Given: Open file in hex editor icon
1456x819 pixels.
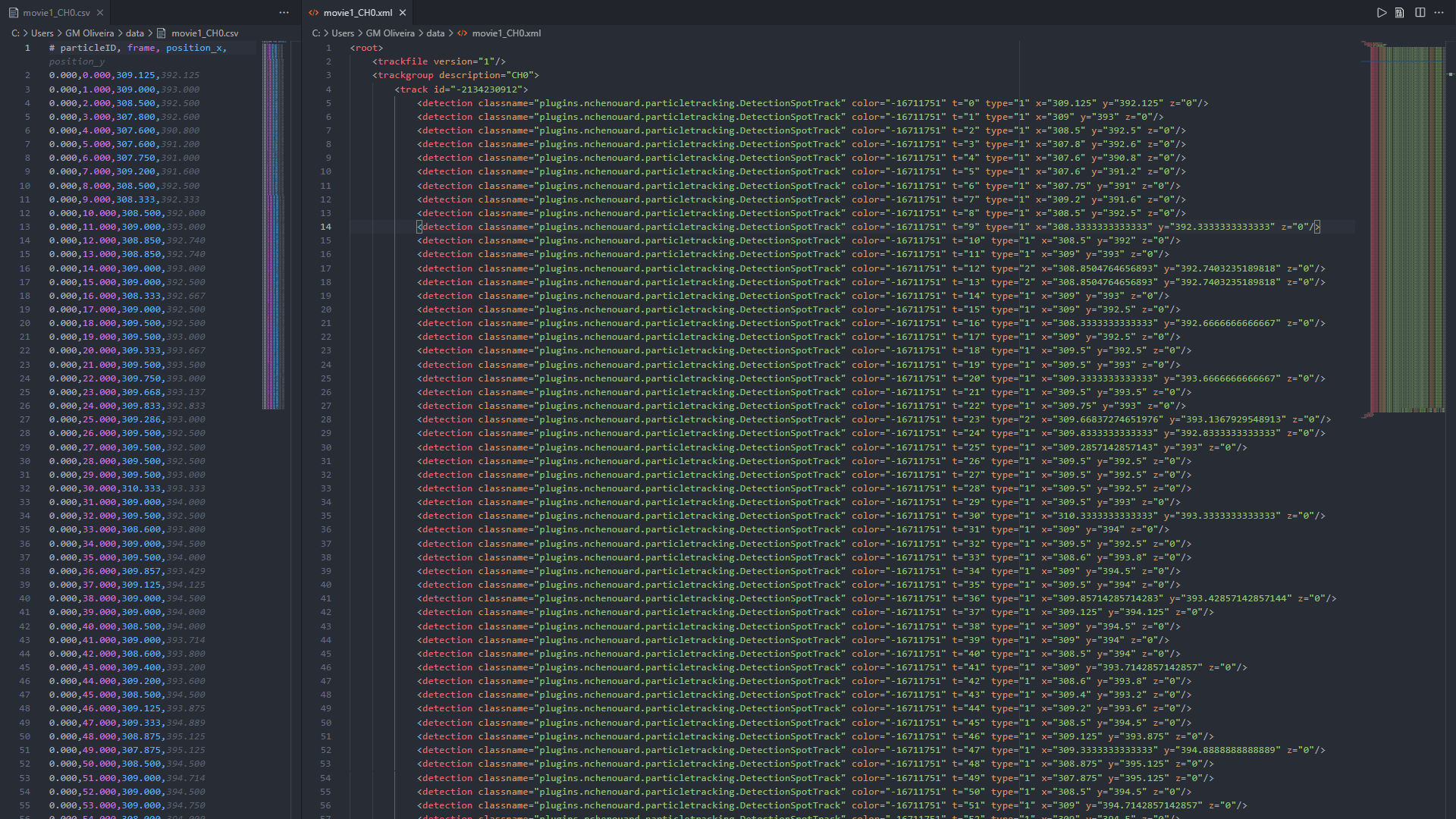Looking at the screenshot, I should [x=1400, y=13].
